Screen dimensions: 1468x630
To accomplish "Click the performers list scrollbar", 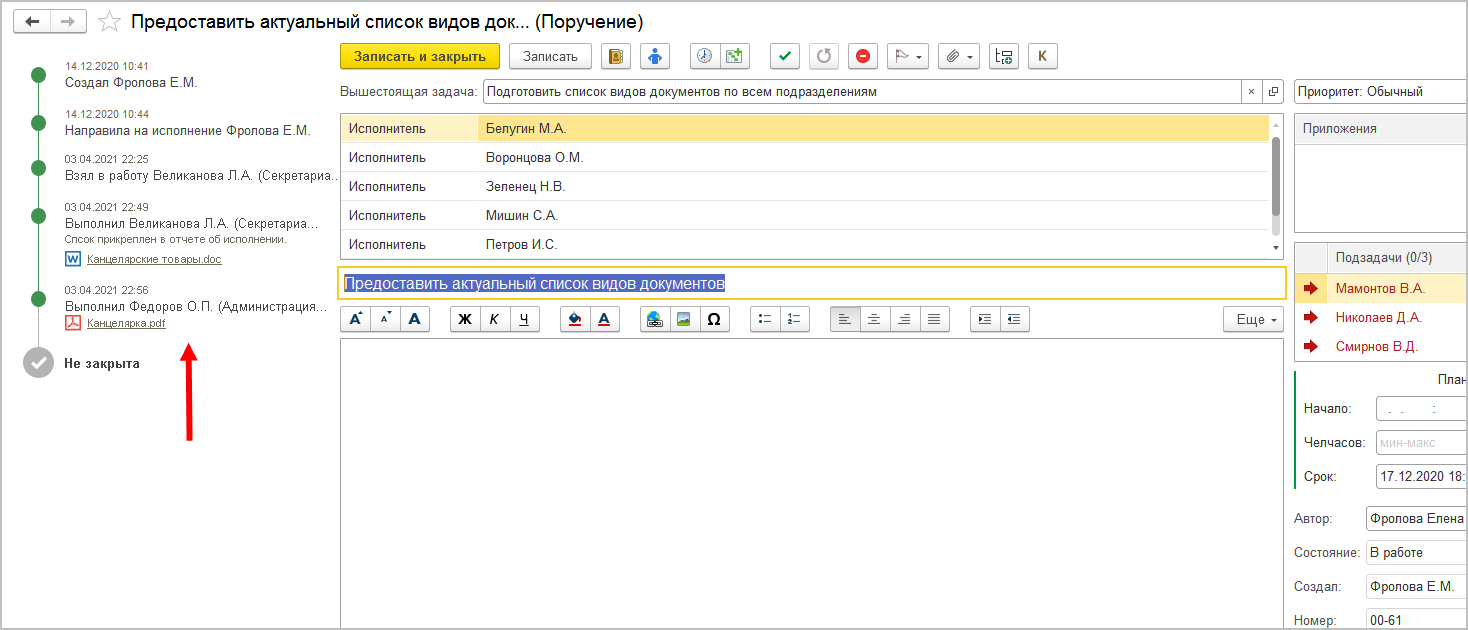I will [x=1275, y=176].
